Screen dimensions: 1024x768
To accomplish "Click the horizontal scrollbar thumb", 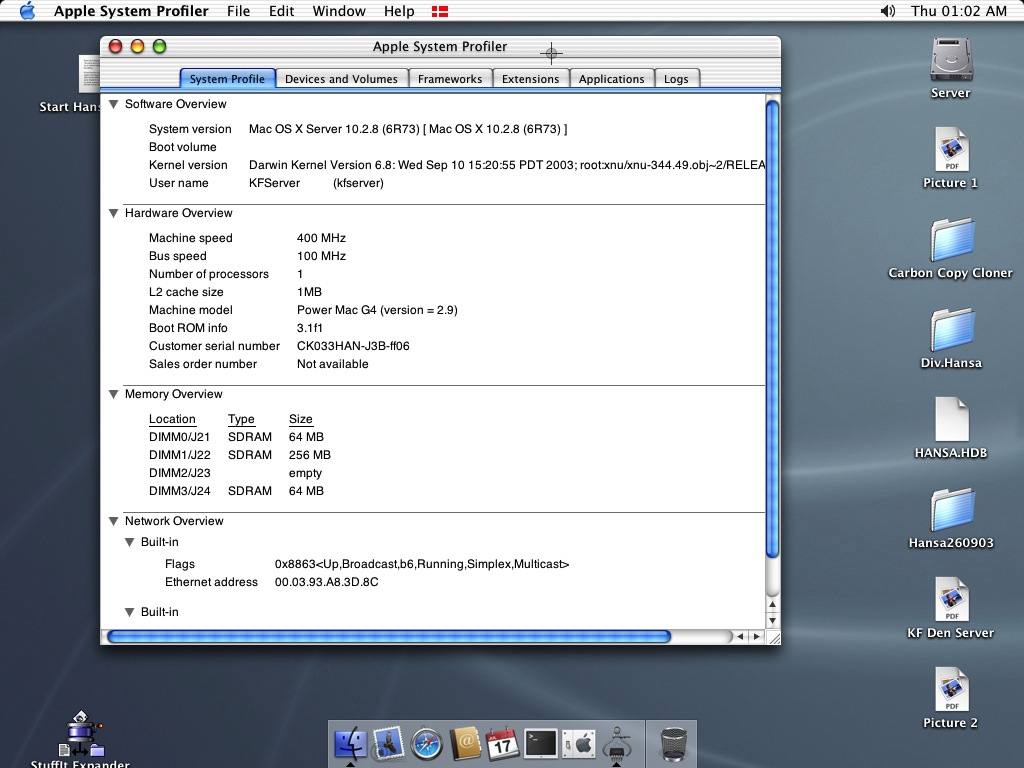I will point(389,637).
